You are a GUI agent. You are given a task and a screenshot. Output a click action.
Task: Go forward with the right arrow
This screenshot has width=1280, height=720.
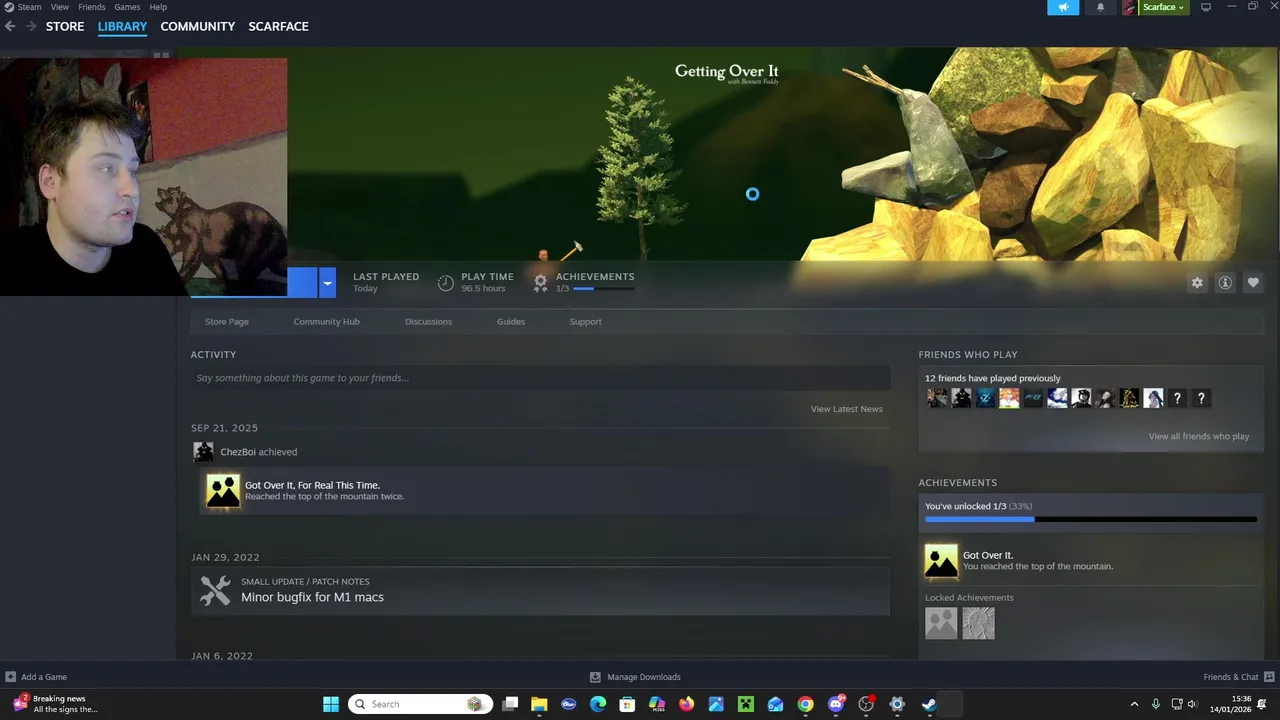(x=31, y=26)
